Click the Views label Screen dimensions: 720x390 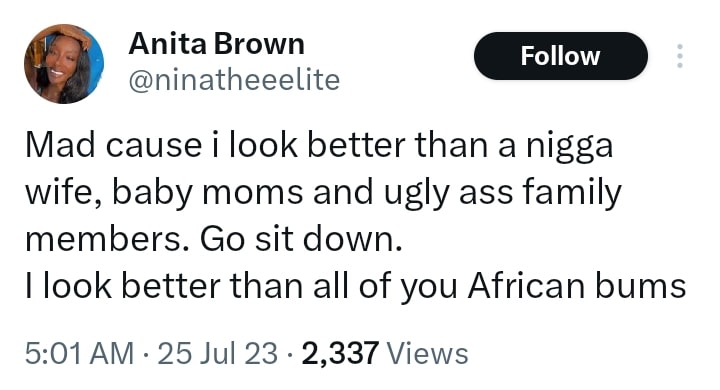coord(428,354)
